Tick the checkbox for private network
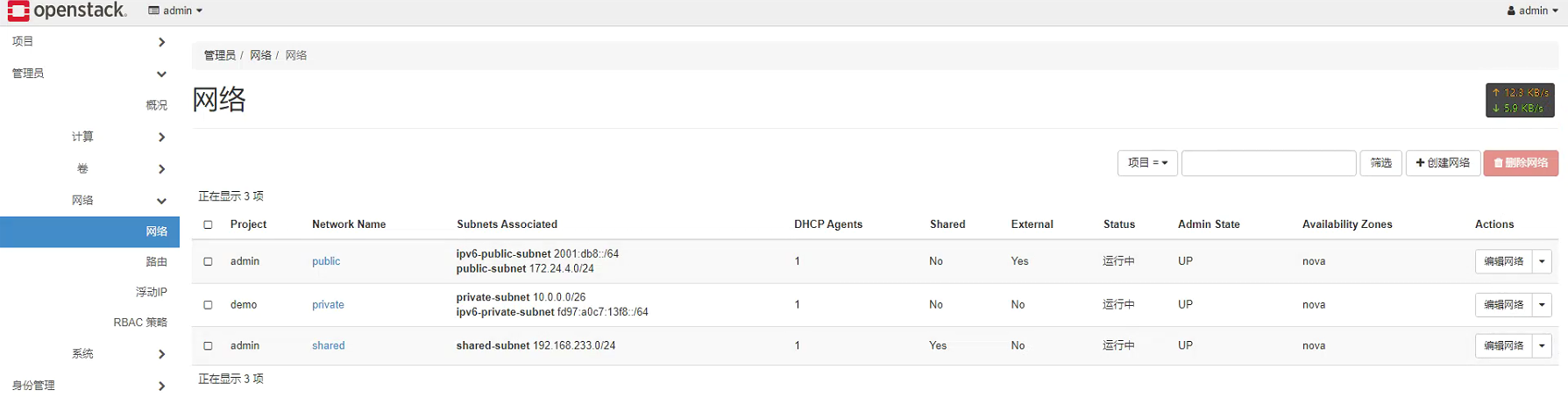Screen dimensions: 1568x419 [209, 305]
